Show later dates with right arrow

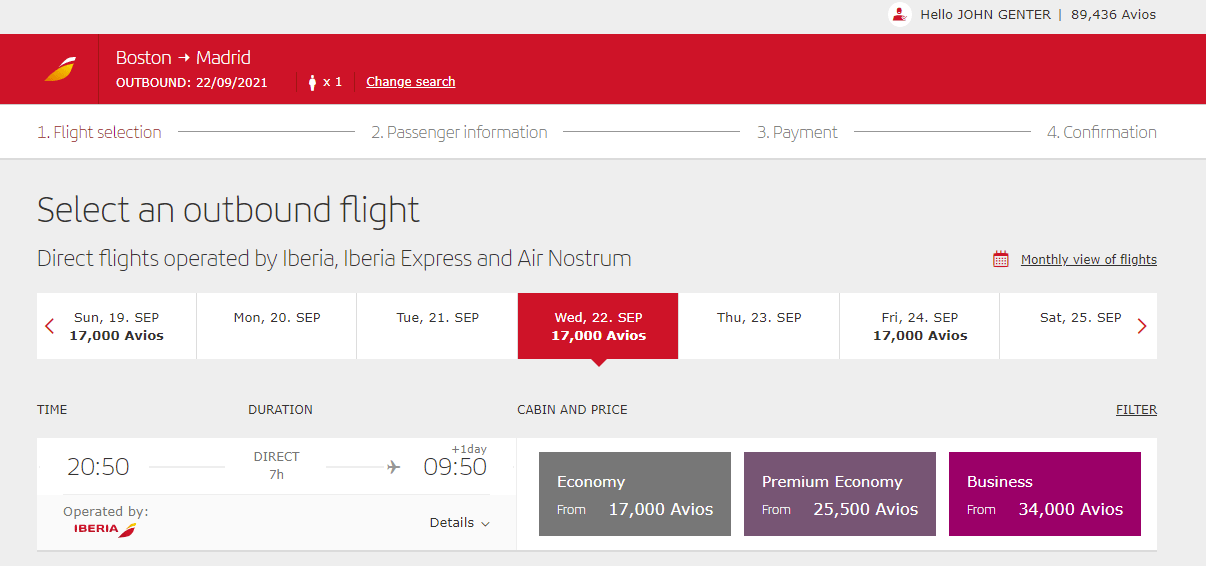(1142, 326)
